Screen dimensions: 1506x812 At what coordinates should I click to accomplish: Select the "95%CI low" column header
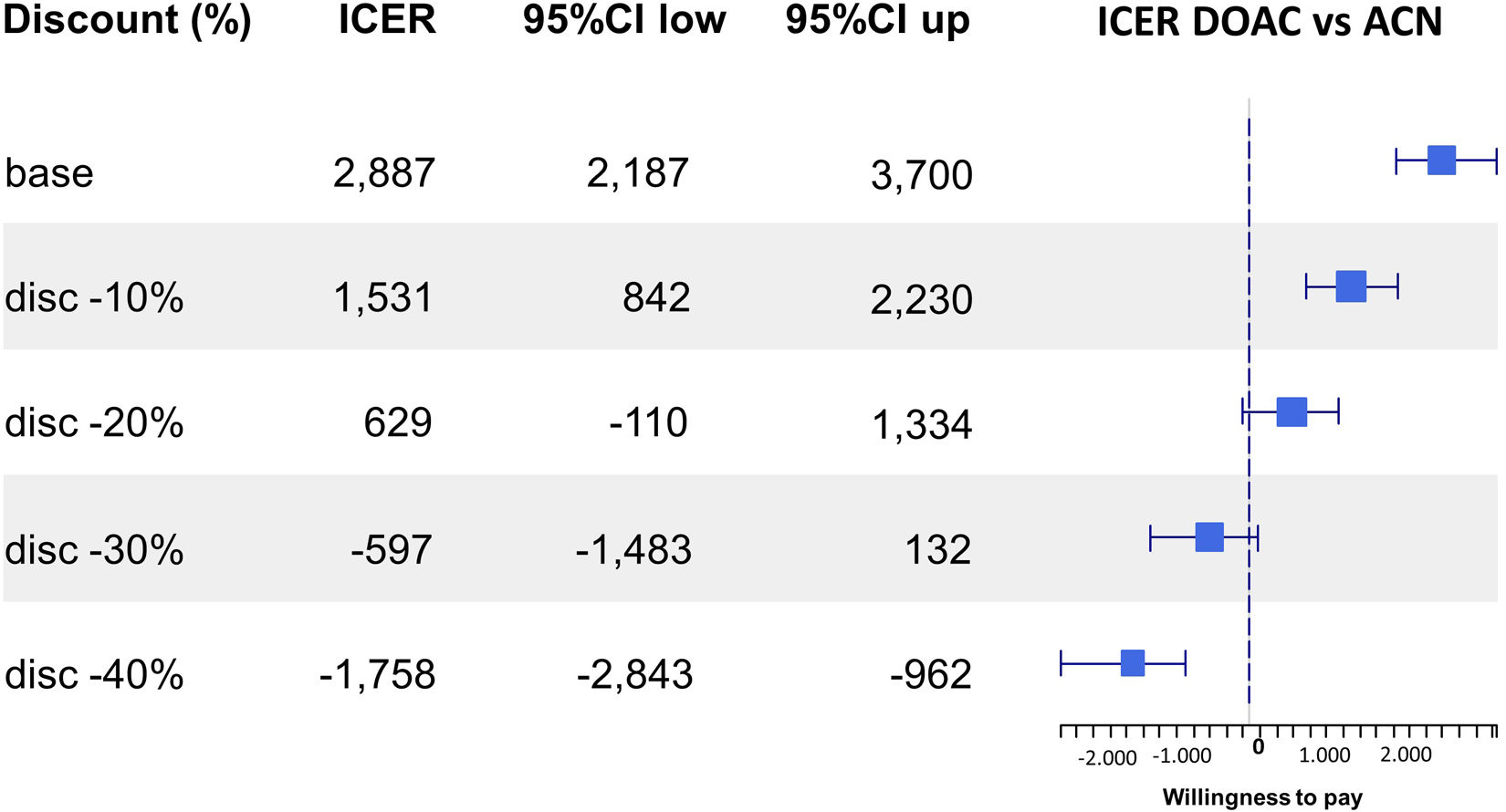624,20
